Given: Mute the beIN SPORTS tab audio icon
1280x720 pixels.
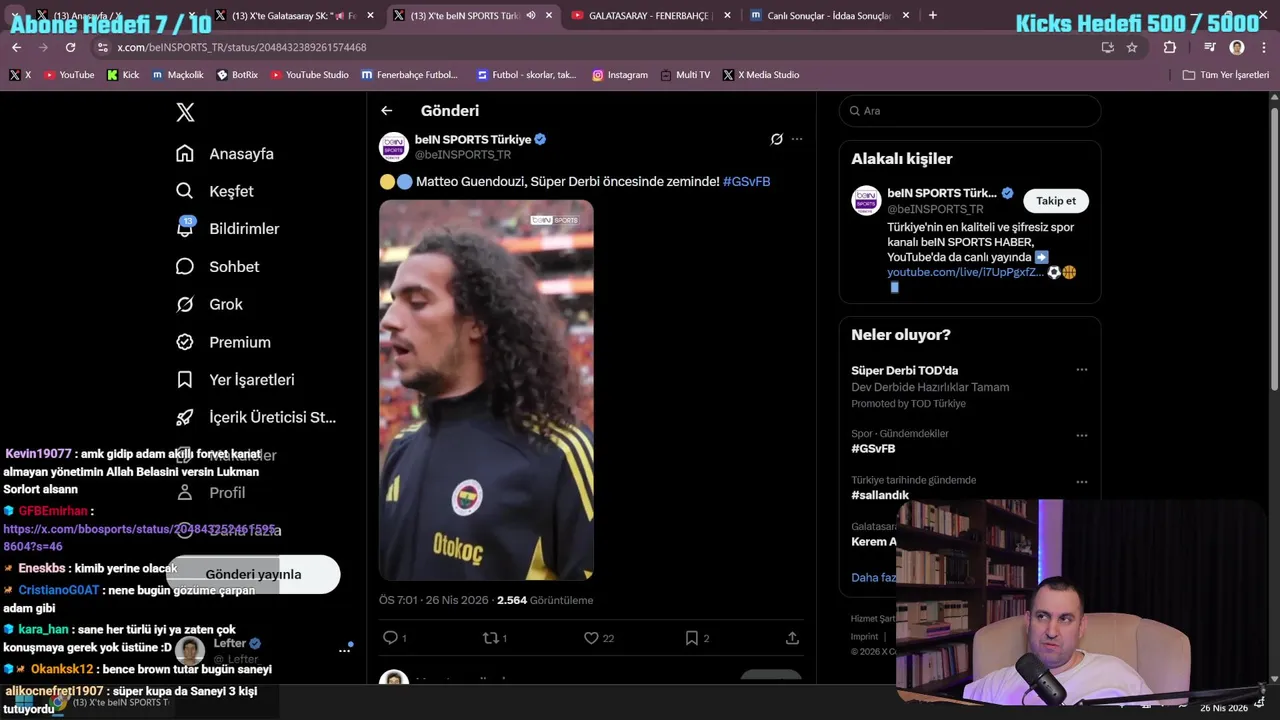Looking at the screenshot, I should pyautogui.click(x=531, y=15).
